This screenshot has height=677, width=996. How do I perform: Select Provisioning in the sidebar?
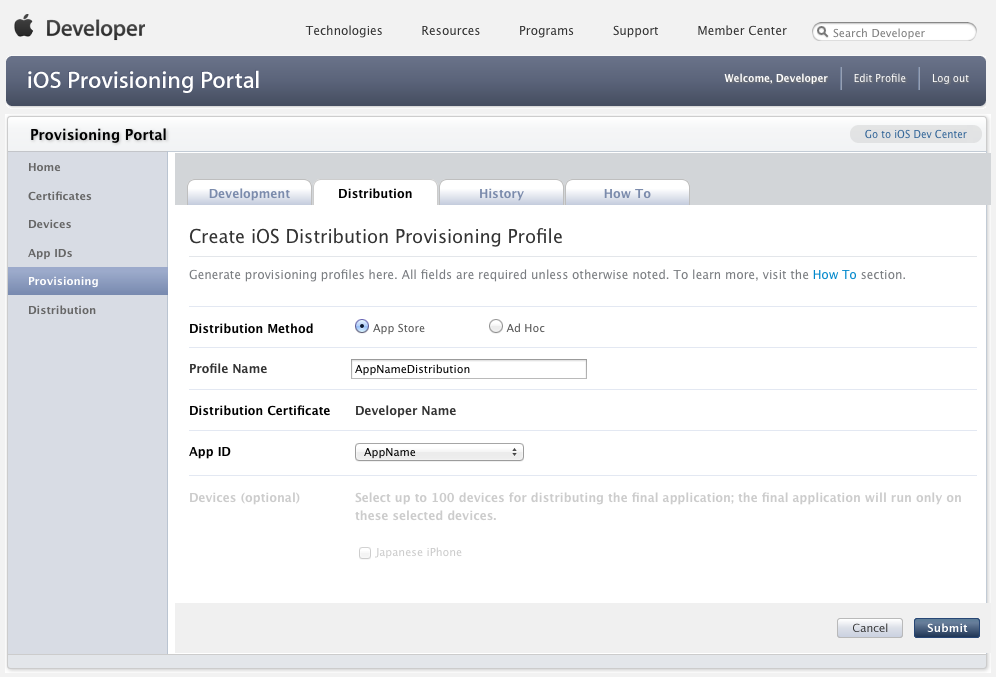pyautogui.click(x=88, y=281)
